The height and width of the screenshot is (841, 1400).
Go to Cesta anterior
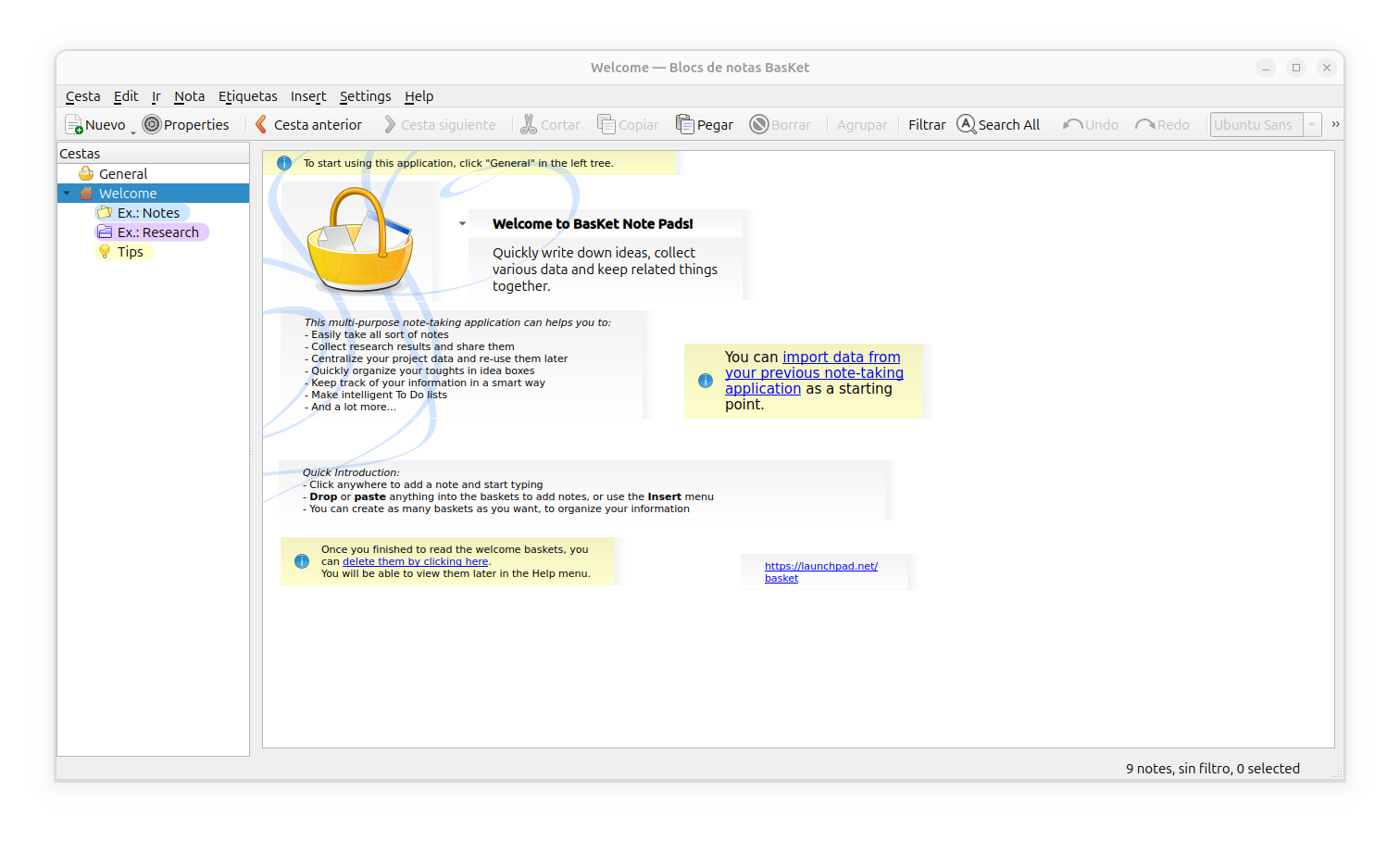[308, 124]
